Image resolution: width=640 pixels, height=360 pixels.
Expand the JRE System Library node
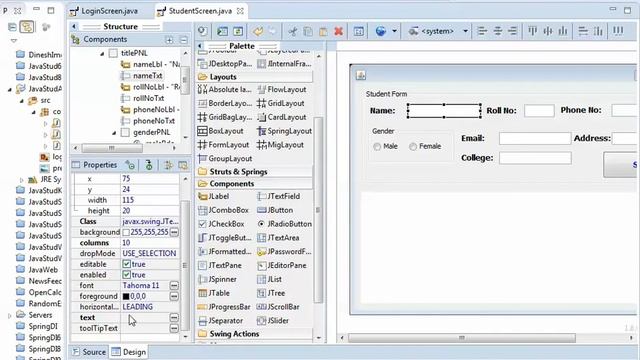click(22, 180)
